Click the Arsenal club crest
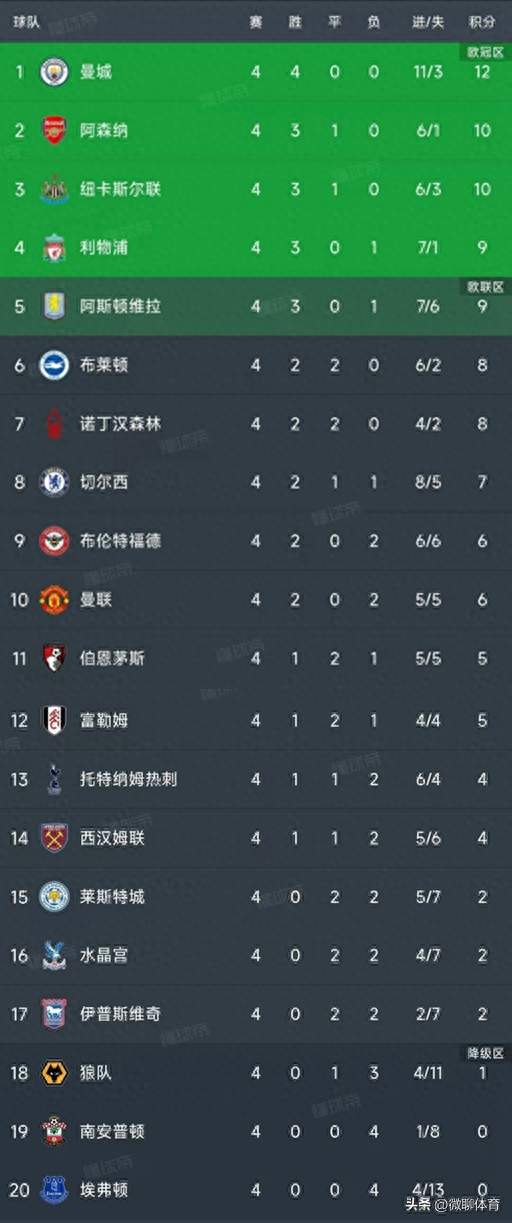This screenshot has height=1223, width=512. [54, 130]
